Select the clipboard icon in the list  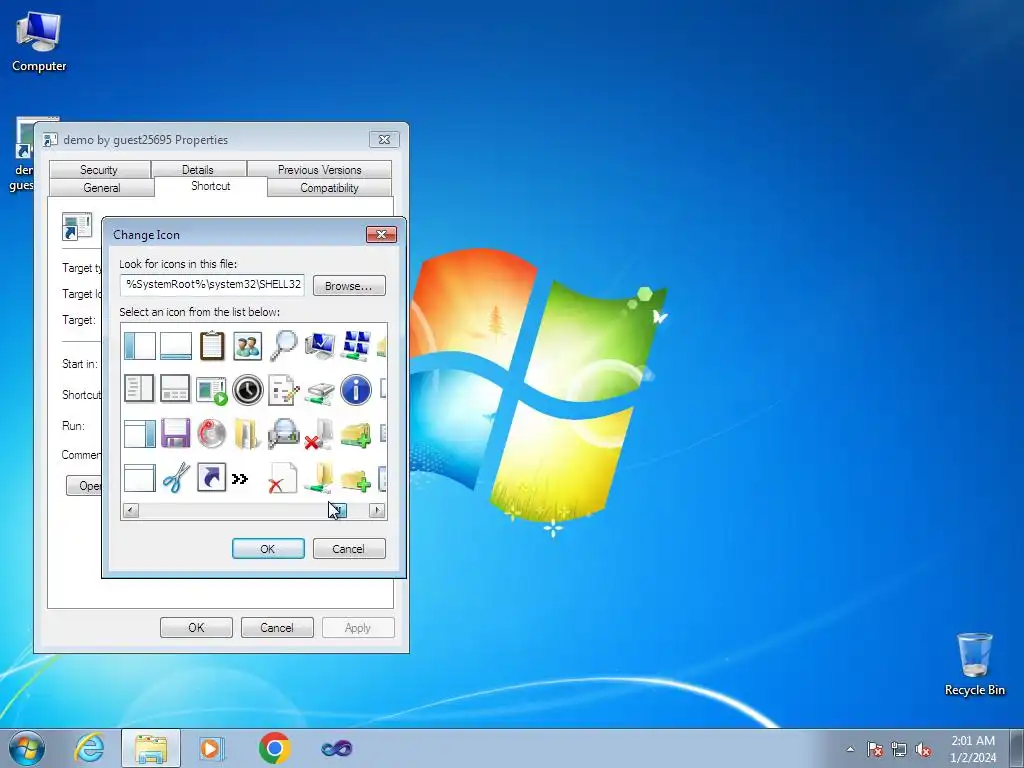pyautogui.click(x=212, y=345)
